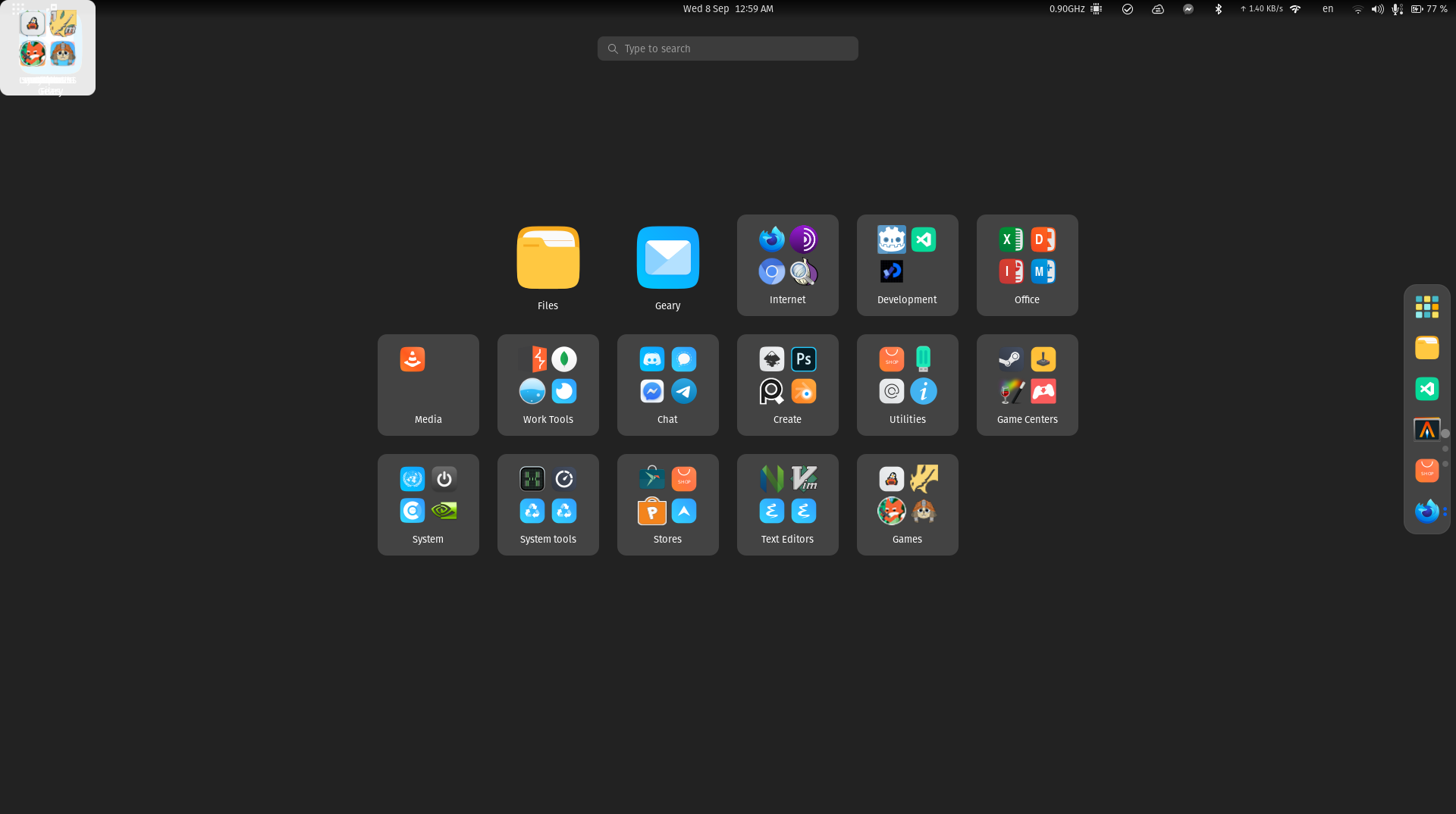This screenshot has height=814, width=1456.
Task: Open the Geary mail app
Action: click(x=667, y=258)
